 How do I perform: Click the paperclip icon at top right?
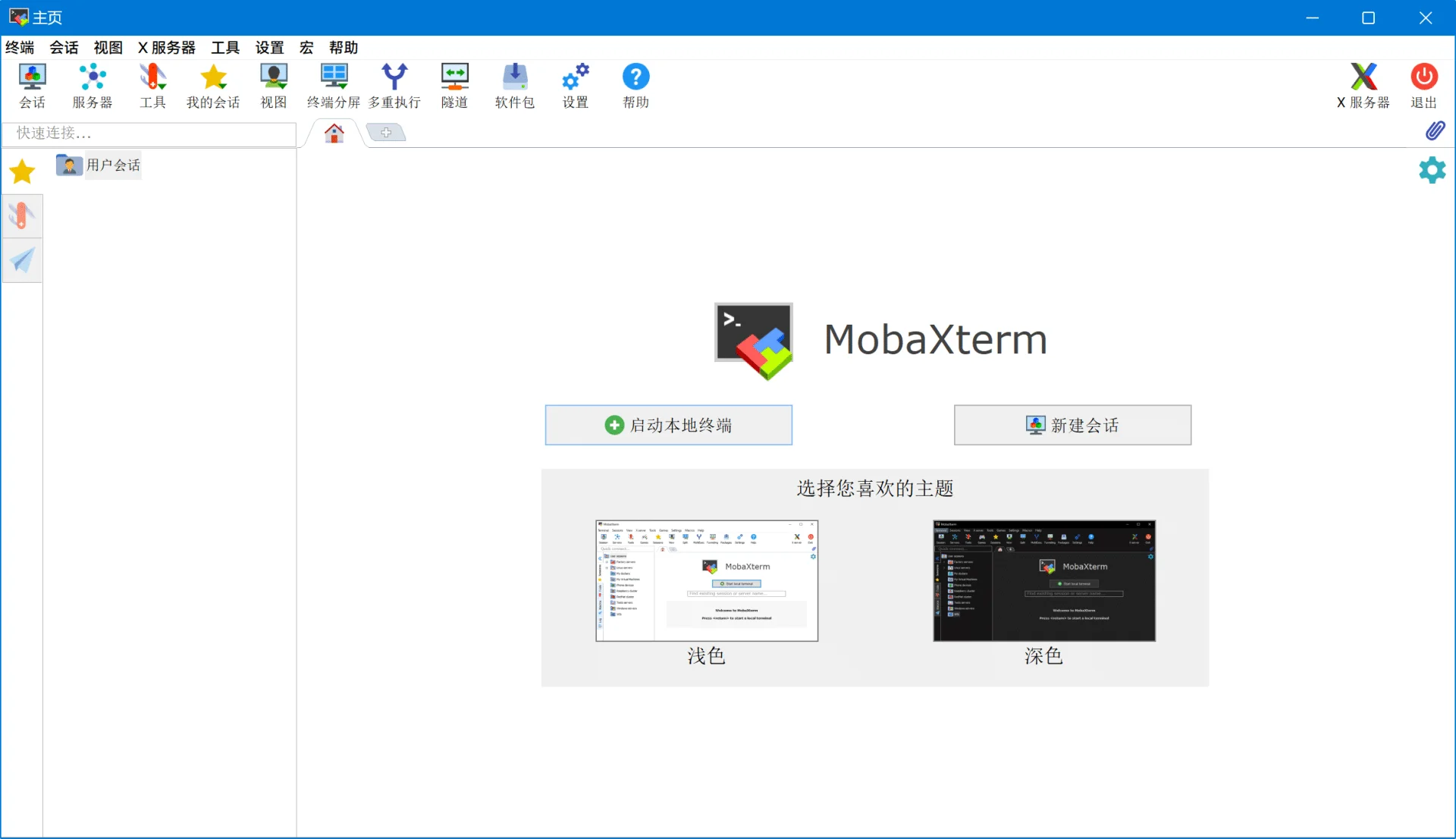pos(1435,131)
